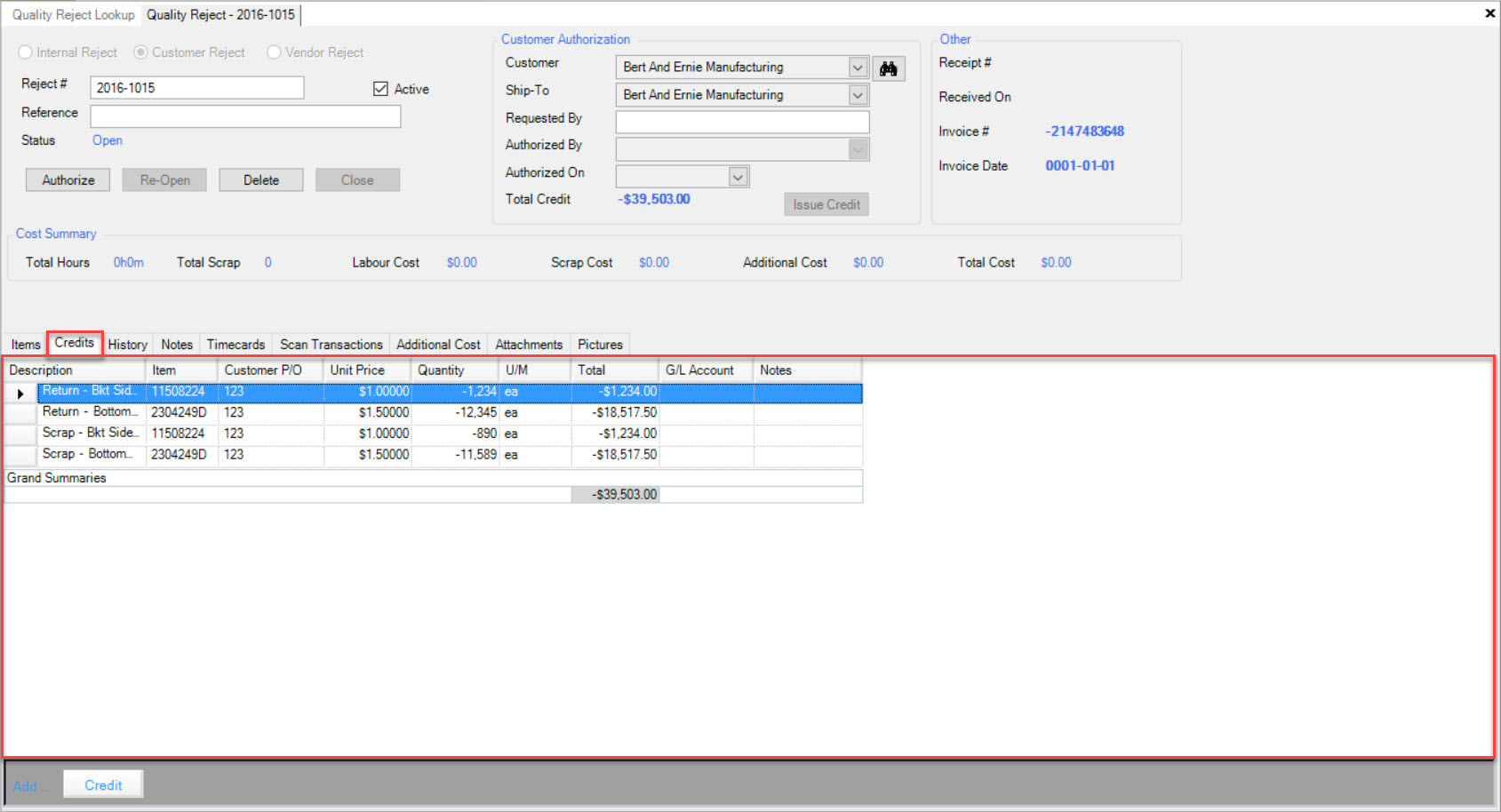Open the Items tab
Viewport: 1501px width, 812px height.
(x=26, y=345)
